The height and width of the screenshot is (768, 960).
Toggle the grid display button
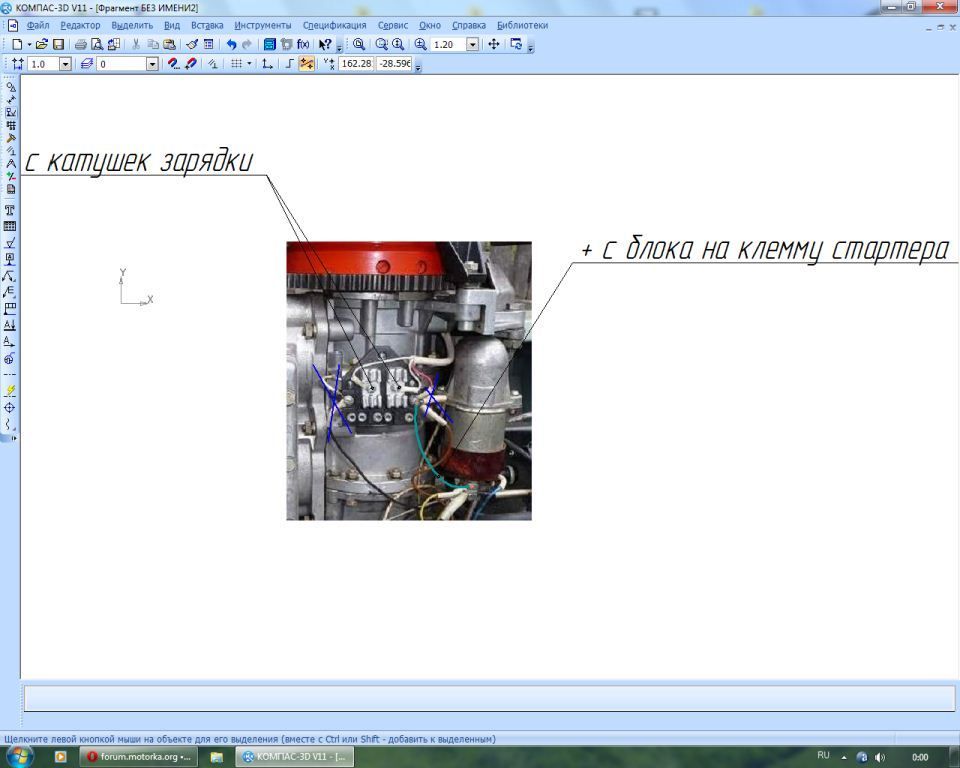pos(236,64)
